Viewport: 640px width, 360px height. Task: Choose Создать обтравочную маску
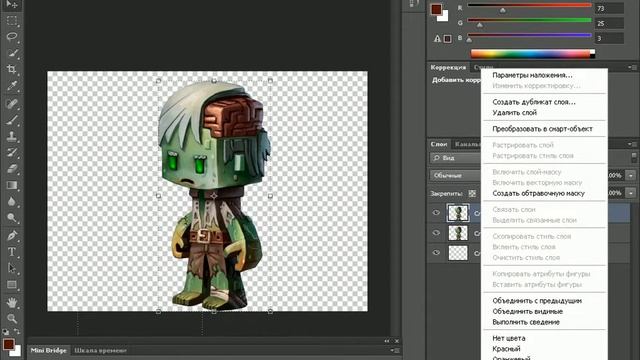pyautogui.click(x=538, y=193)
